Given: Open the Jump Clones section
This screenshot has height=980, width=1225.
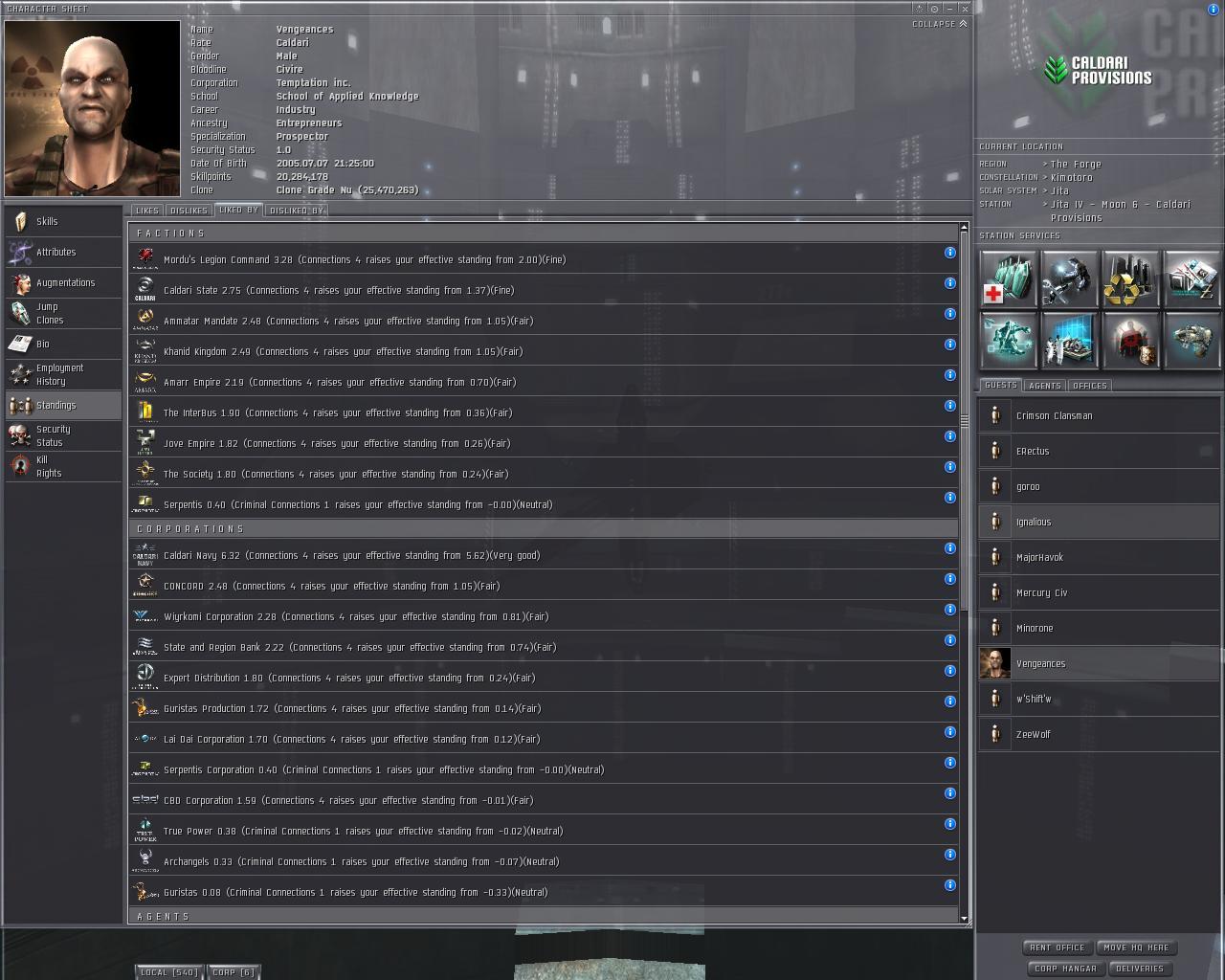Looking at the screenshot, I should 63,313.
